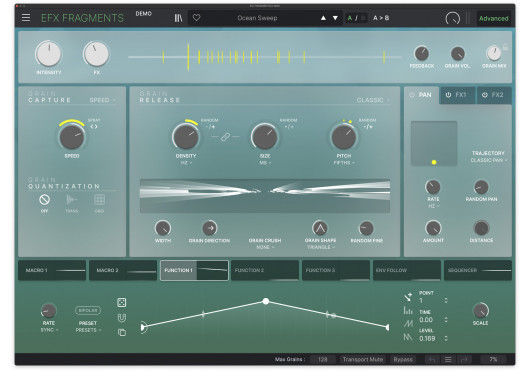
Task: Toggle Bypass in the status bar
Action: pyautogui.click(x=403, y=360)
